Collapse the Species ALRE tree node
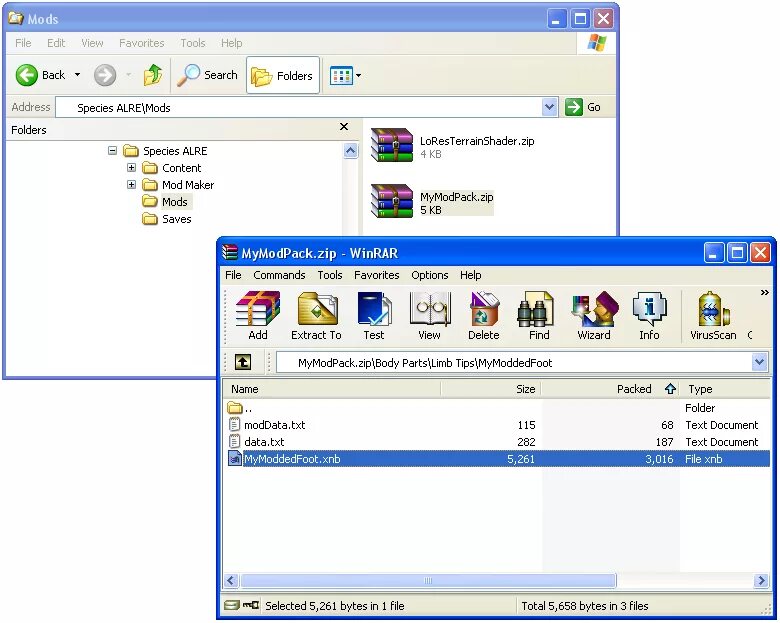Screen dimensions: 780x623 [112, 150]
